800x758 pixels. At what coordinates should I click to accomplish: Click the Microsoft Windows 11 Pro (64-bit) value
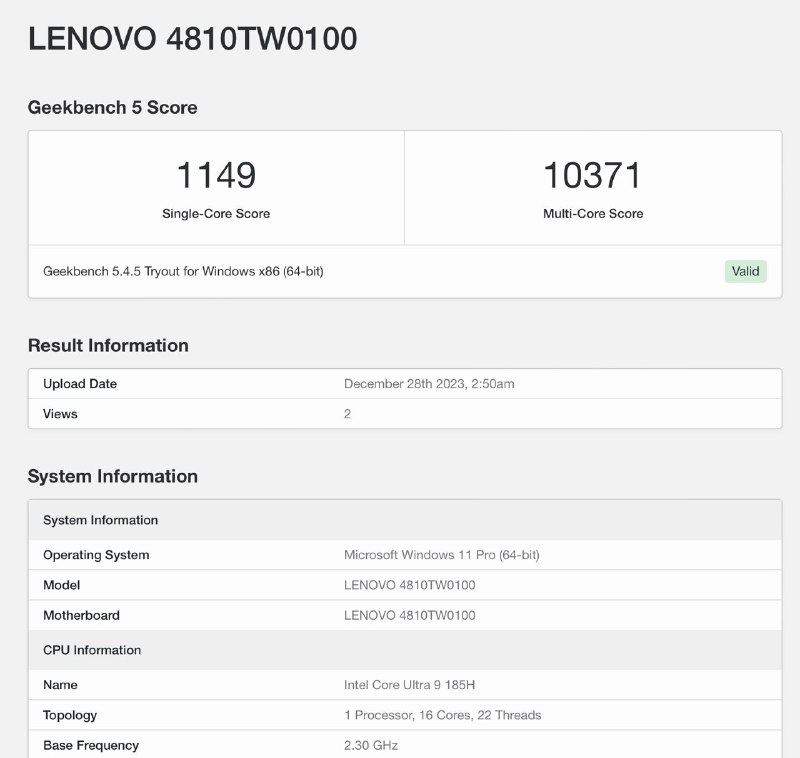pyautogui.click(x=442, y=555)
